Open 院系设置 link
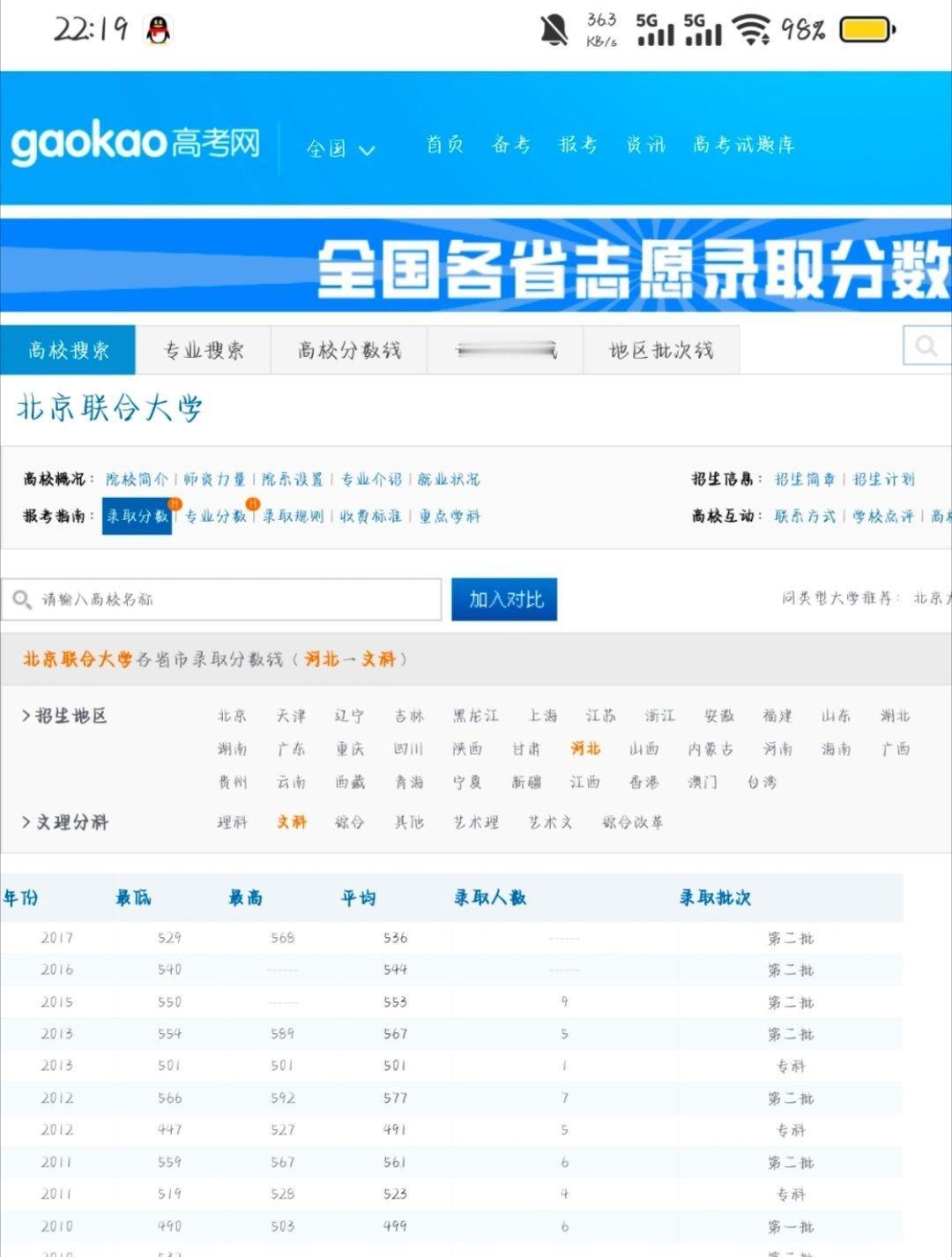 click(293, 480)
